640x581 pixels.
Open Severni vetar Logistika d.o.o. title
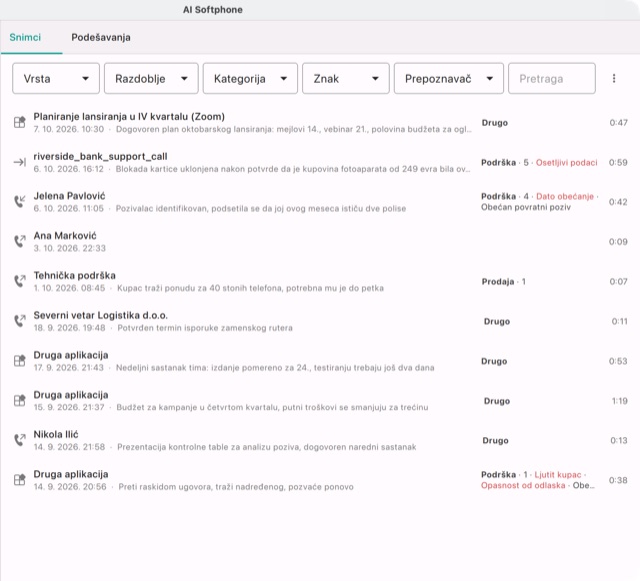point(100,315)
